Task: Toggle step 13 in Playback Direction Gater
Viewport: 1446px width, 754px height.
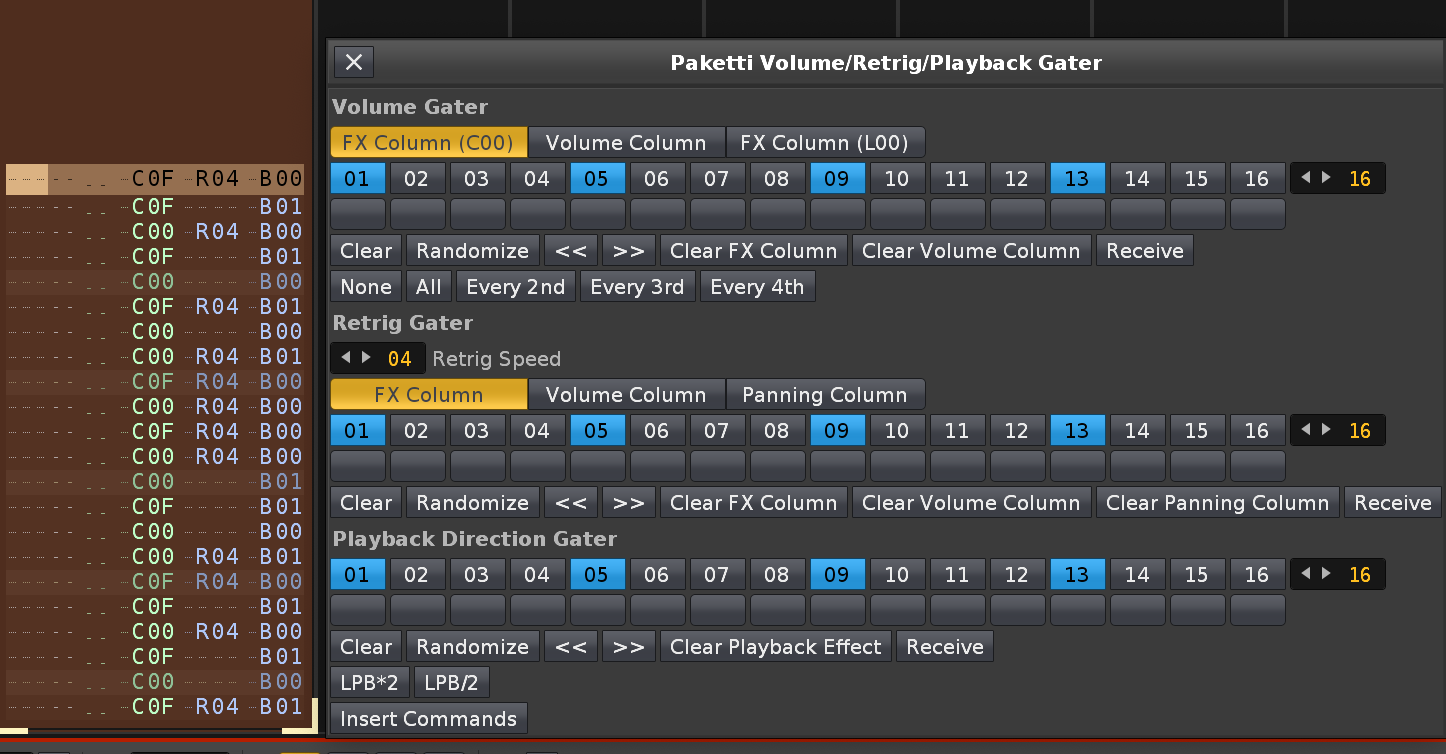Action: (x=1077, y=575)
